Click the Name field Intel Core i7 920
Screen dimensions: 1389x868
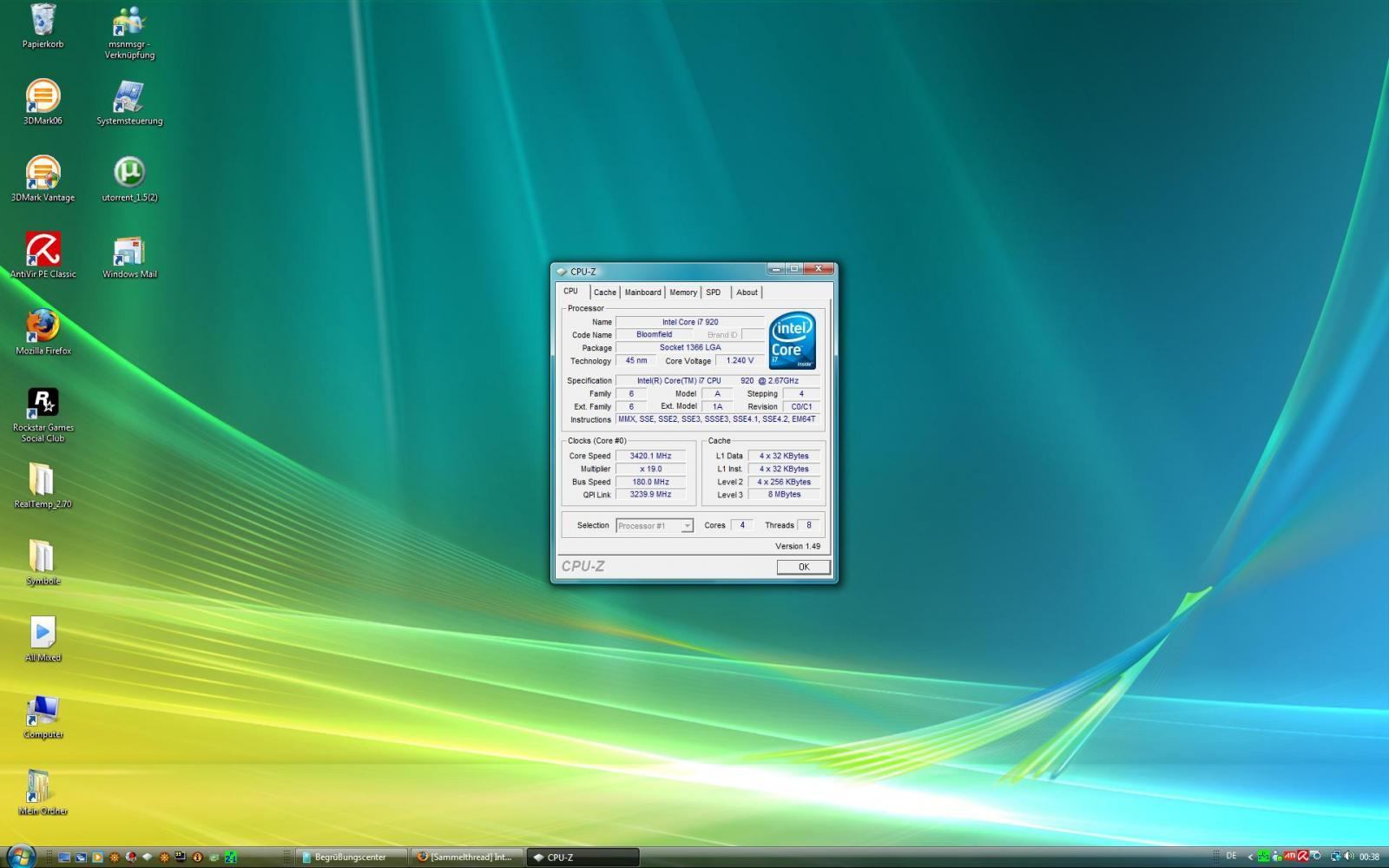pyautogui.click(x=690, y=322)
